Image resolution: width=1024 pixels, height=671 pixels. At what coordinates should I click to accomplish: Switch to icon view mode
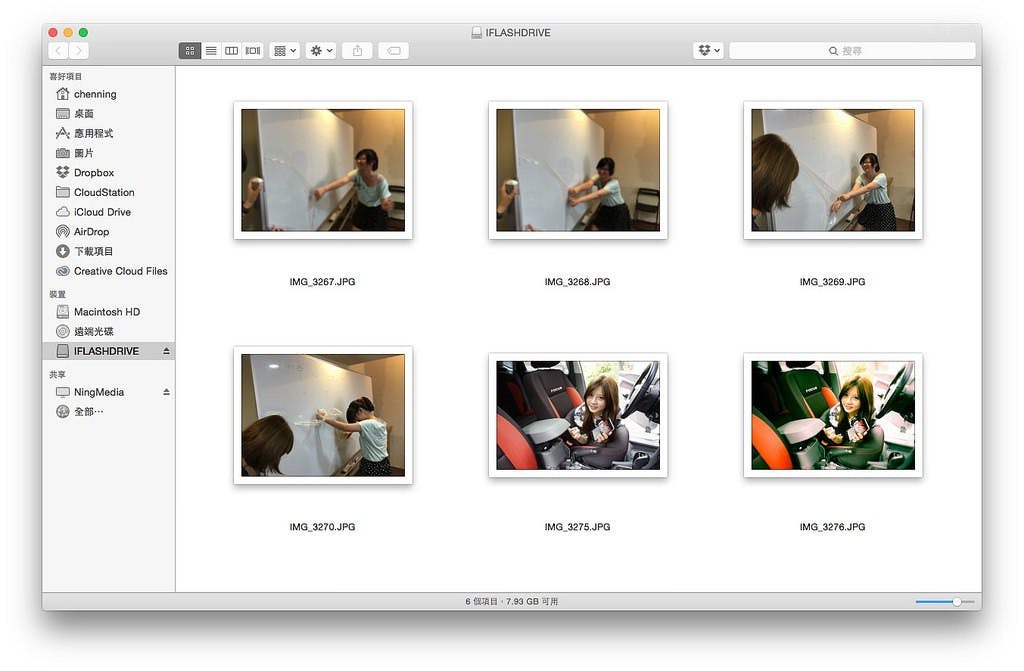190,50
